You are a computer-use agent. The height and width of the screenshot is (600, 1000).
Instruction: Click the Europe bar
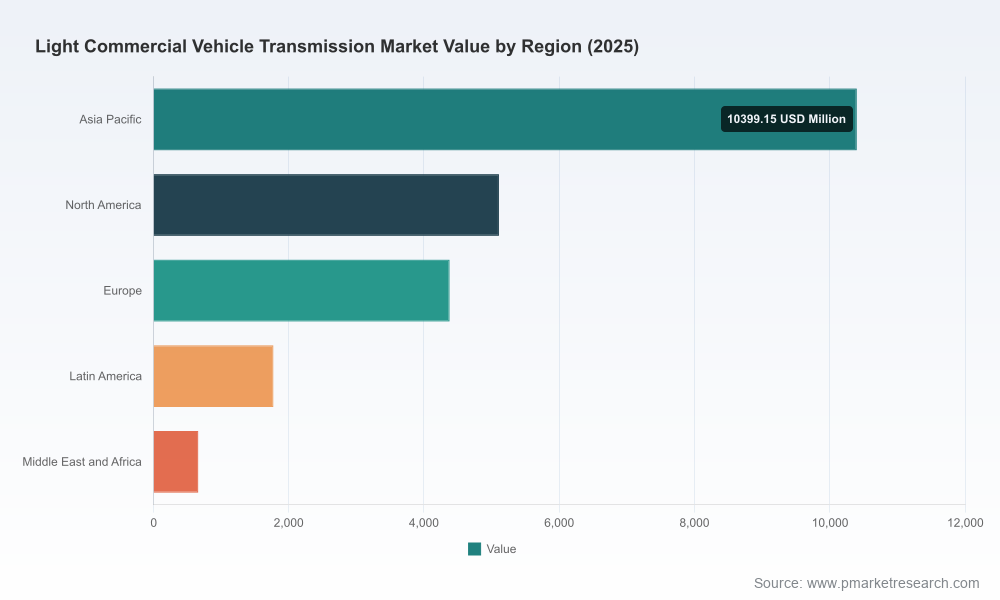[x=301, y=290]
